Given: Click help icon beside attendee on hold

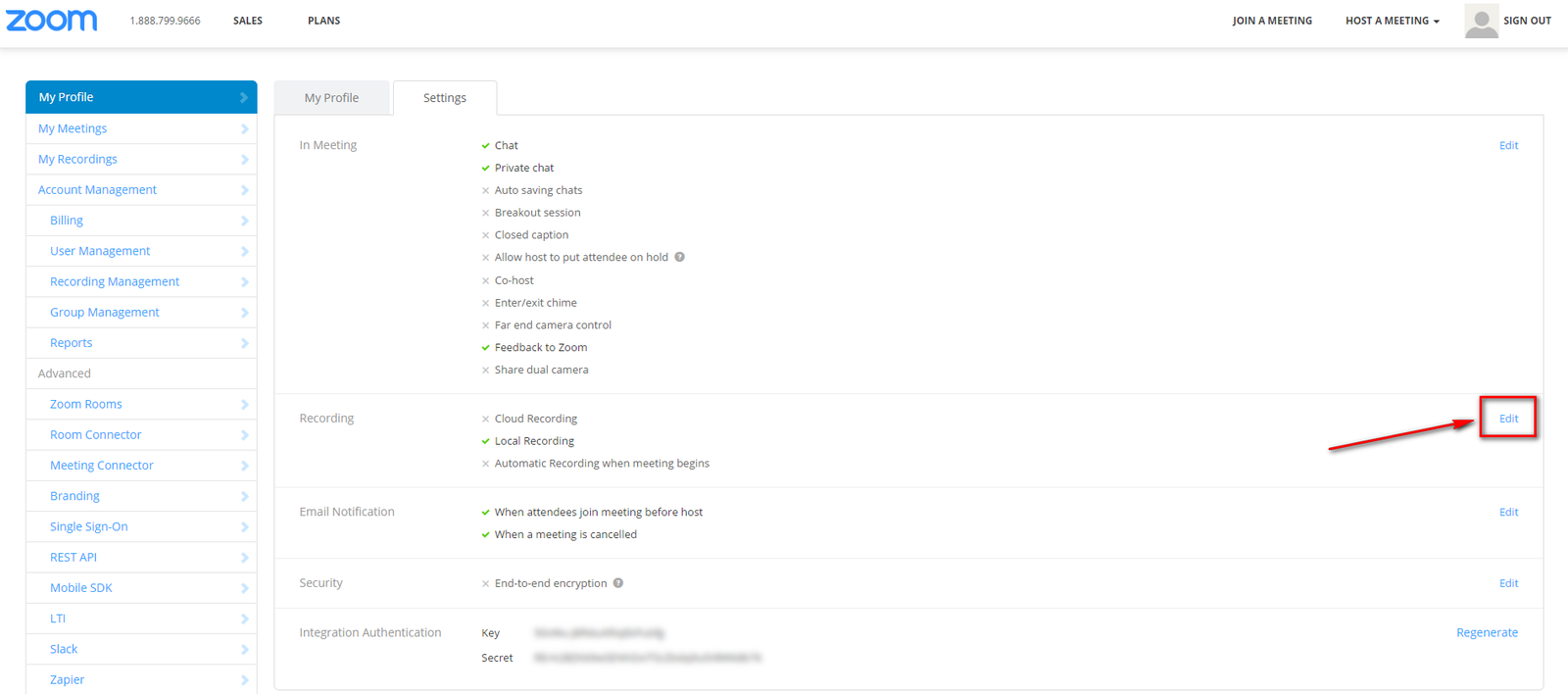Looking at the screenshot, I should [x=679, y=257].
